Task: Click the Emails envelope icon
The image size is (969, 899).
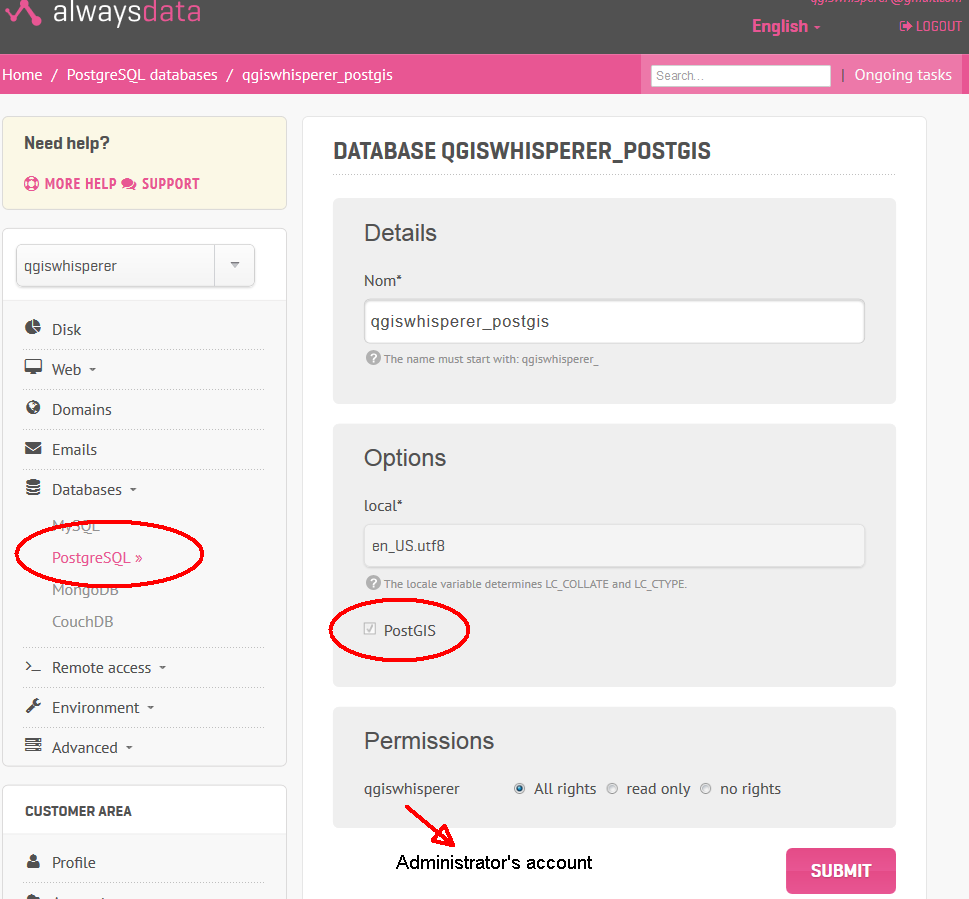Action: pos(33,449)
